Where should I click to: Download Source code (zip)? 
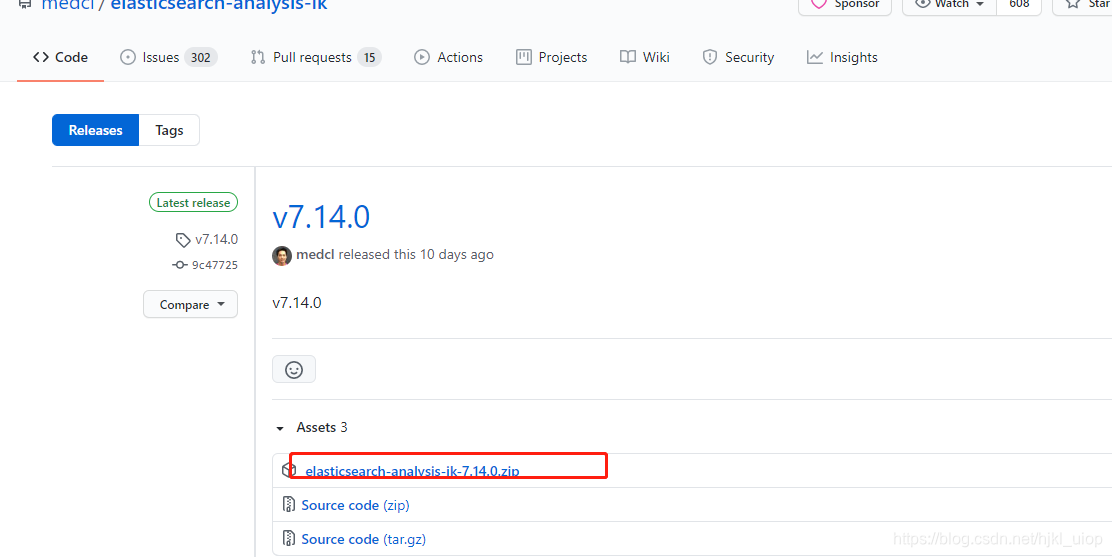click(355, 505)
